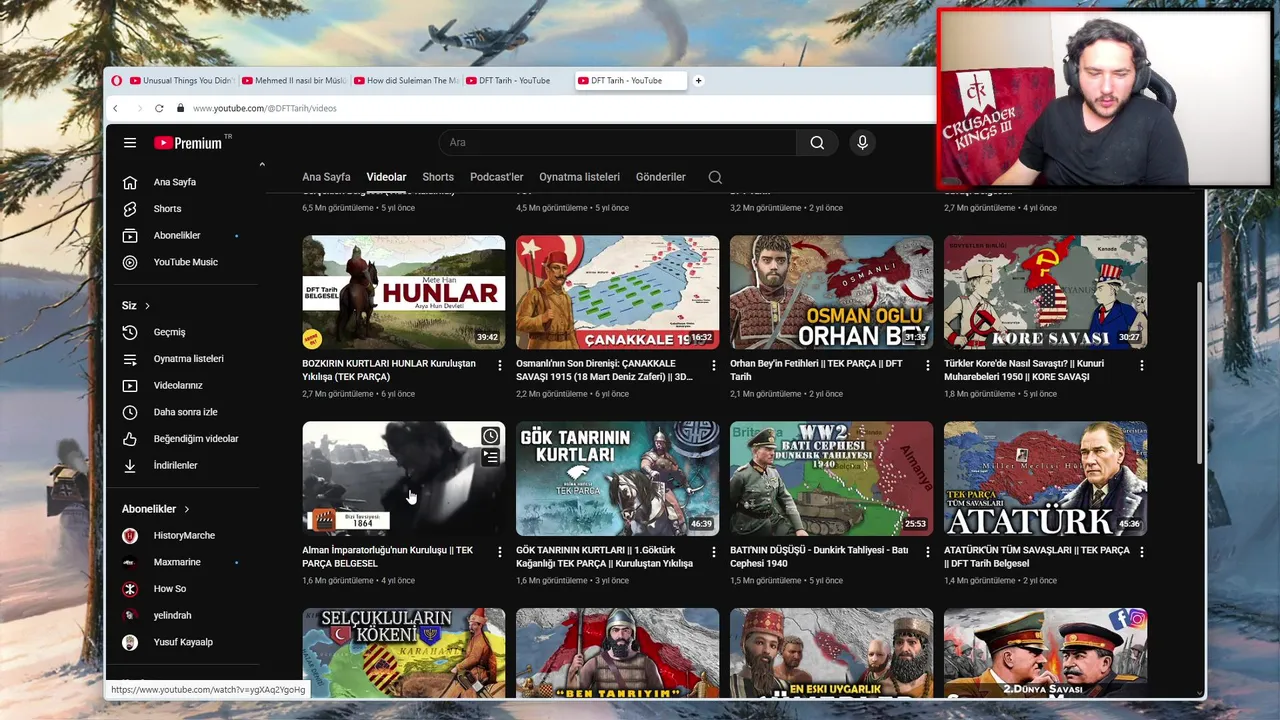Open HistoryMarche subscription channel
The width and height of the screenshot is (1280, 720).
(186, 536)
